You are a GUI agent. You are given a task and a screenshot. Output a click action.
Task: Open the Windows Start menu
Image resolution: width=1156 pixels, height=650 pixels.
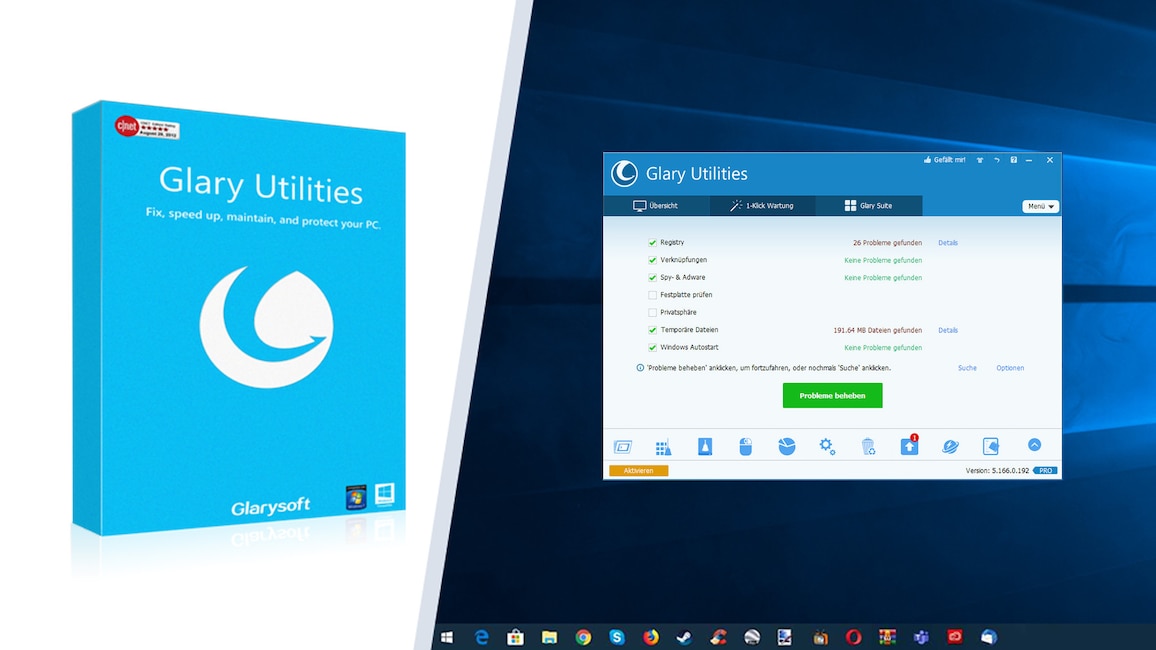click(447, 637)
